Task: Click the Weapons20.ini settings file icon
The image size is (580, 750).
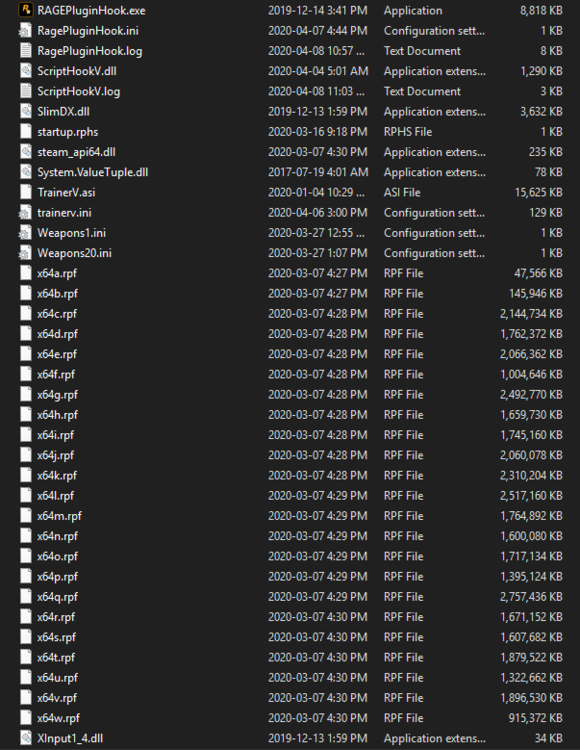Action: (26, 253)
